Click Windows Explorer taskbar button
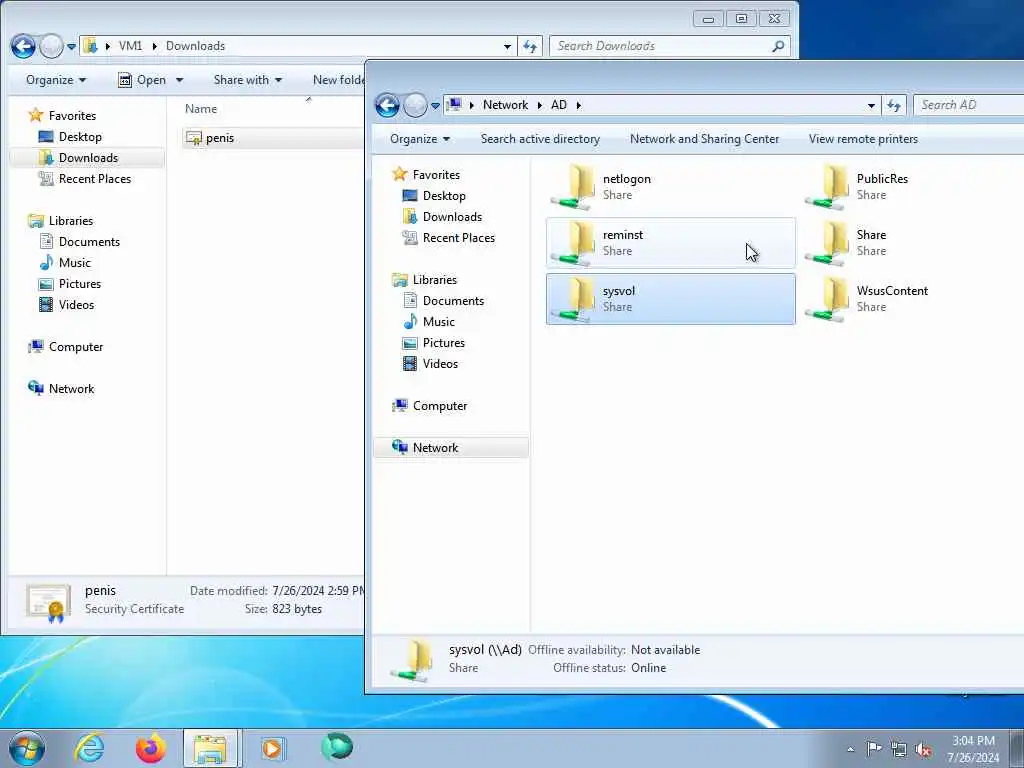Screen dimensions: 1024x768 [x=211, y=748]
